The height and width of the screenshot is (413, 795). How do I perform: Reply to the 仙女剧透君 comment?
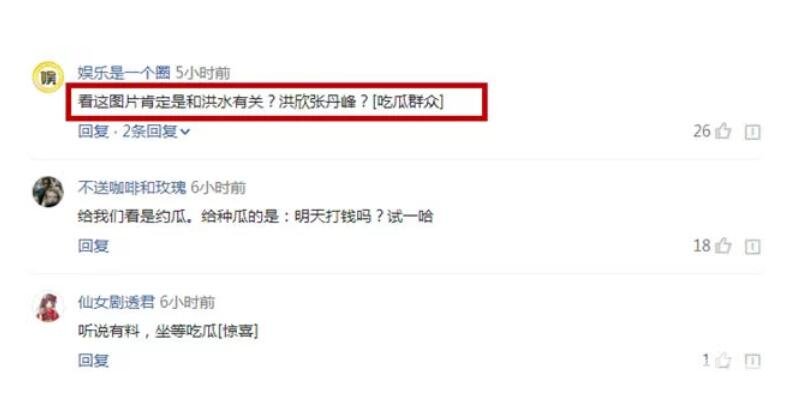tap(93, 360)
